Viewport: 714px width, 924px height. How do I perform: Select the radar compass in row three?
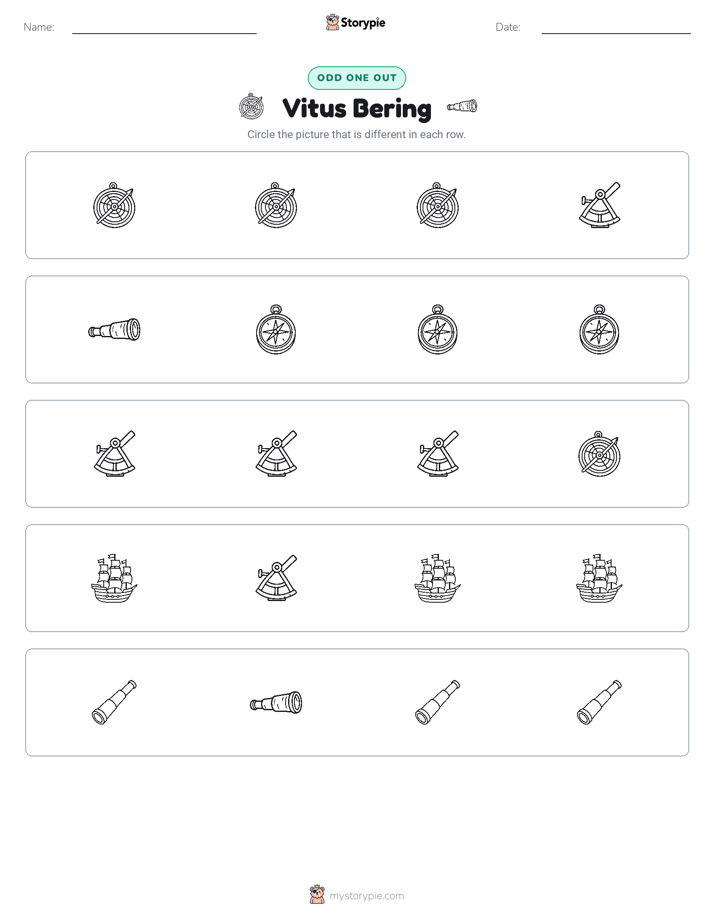(599, 454)
